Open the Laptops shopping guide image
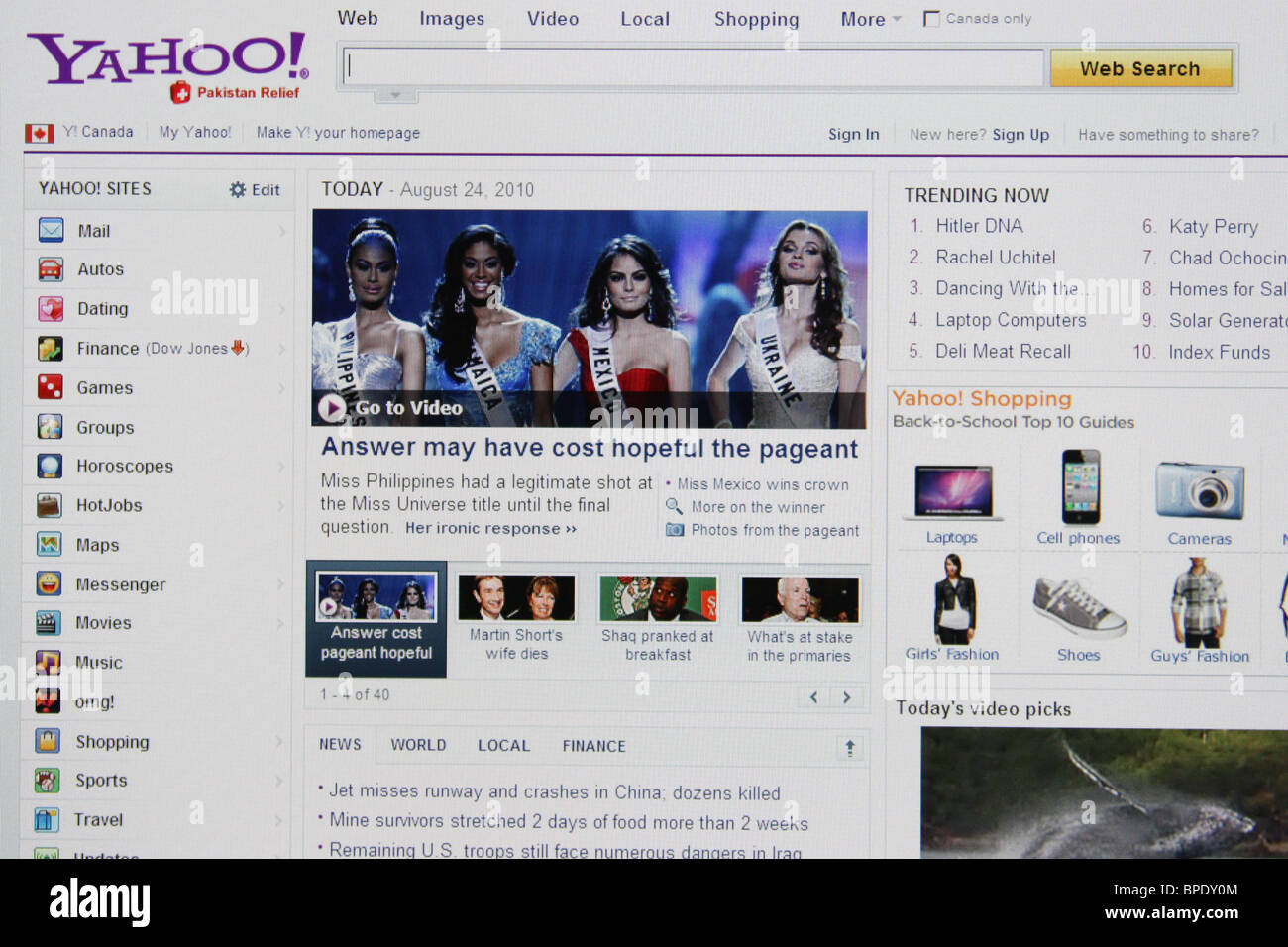1288x947 pixels. coord(953,491)
